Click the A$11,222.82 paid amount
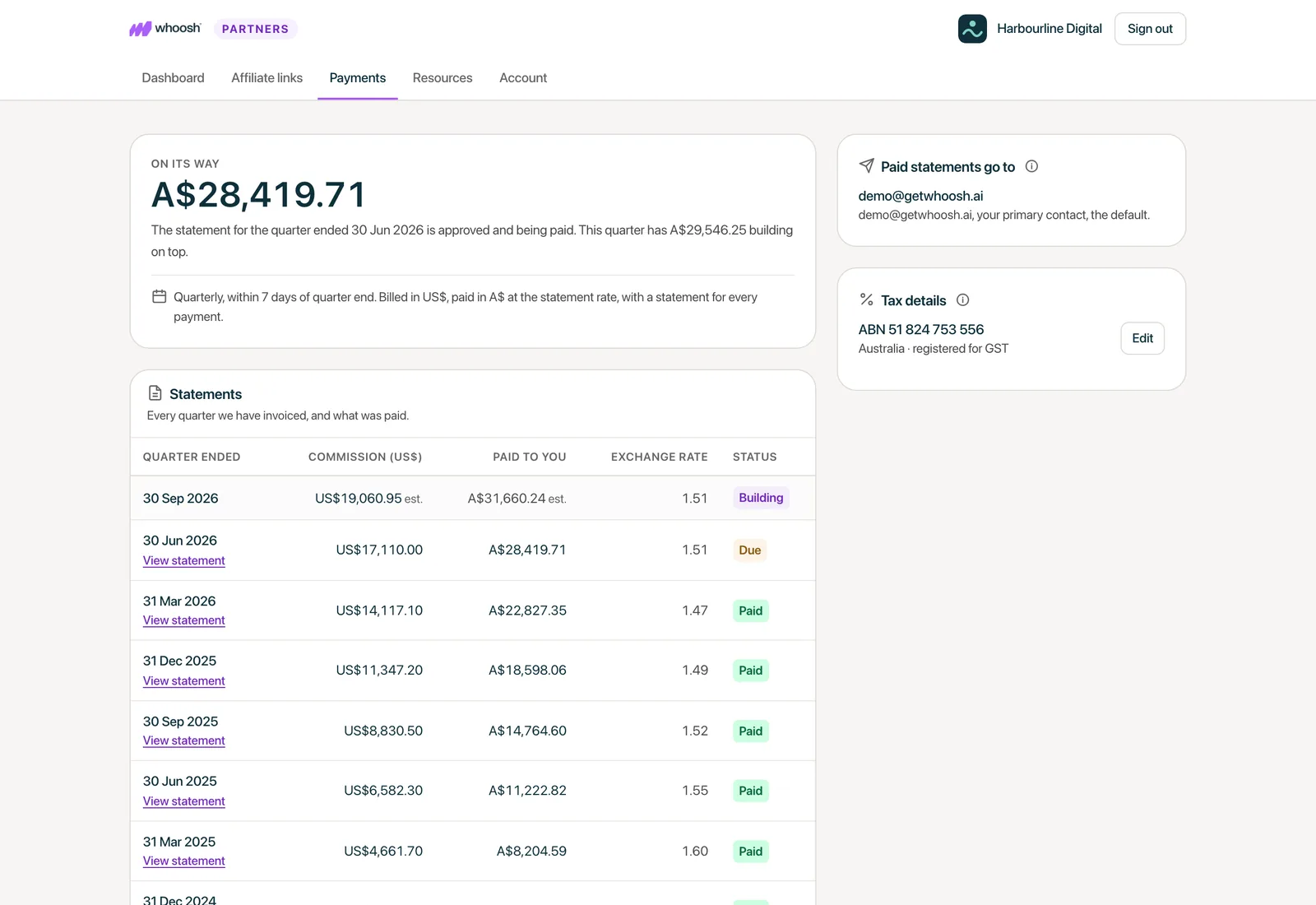Image resolution: width=1316 pixels, height=905 pixels. pos(527,791)
